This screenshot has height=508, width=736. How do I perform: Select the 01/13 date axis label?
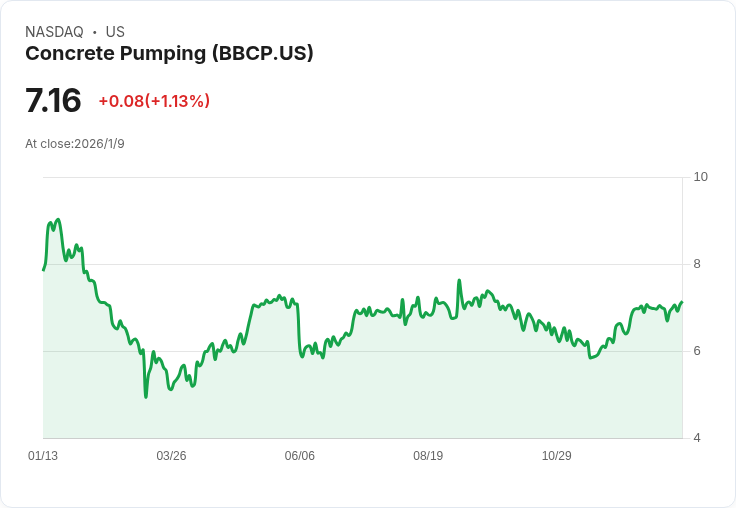(x=43, y=456)
